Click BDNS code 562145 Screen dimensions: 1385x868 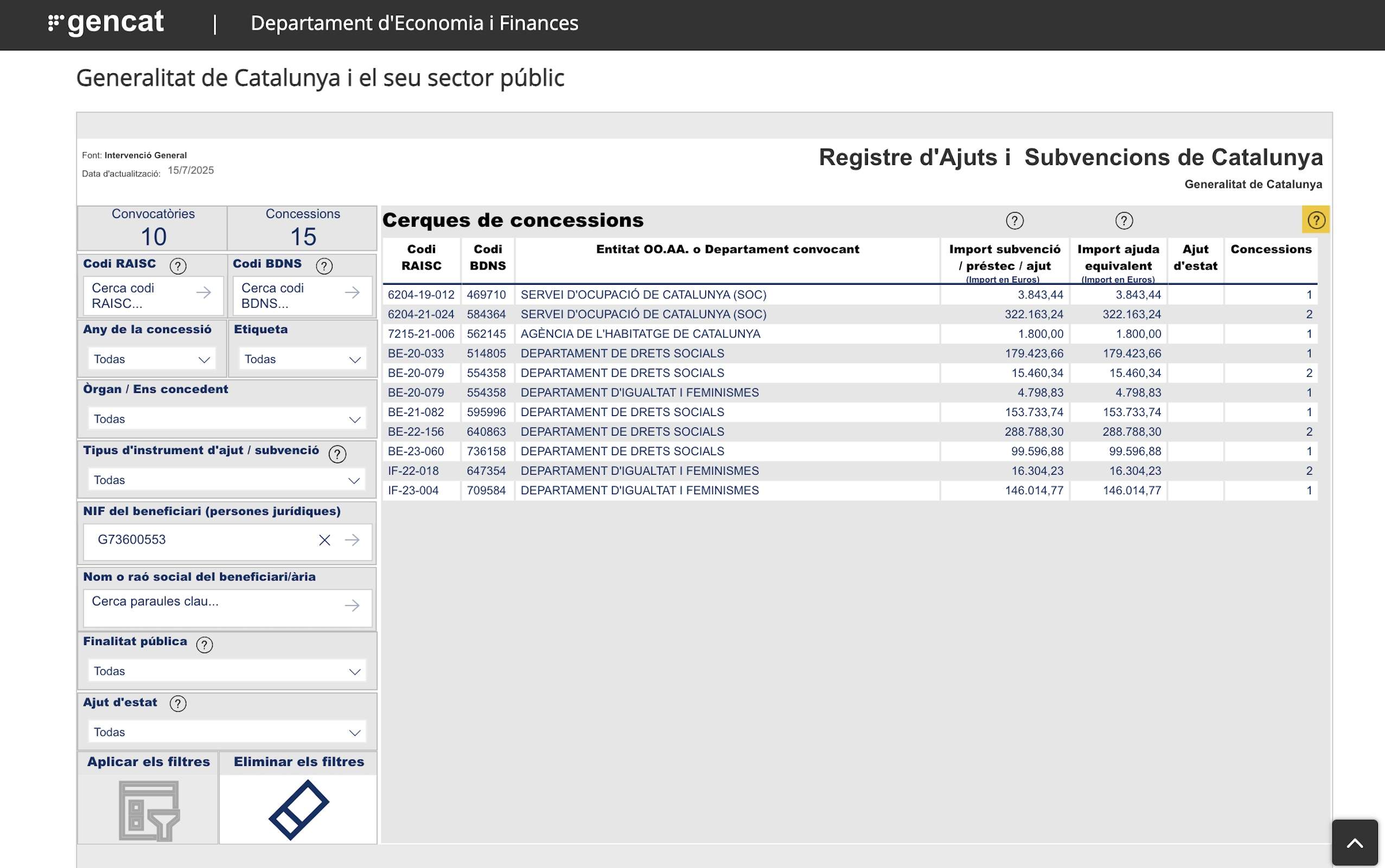click(x=486, y=334)
